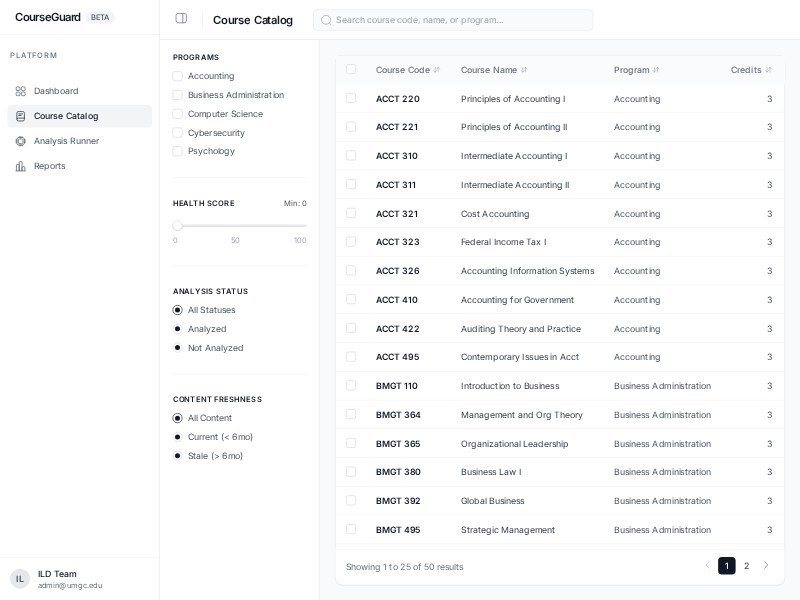Focus the course search input field
The image size is (800, 600).
(x=460, y=20)
